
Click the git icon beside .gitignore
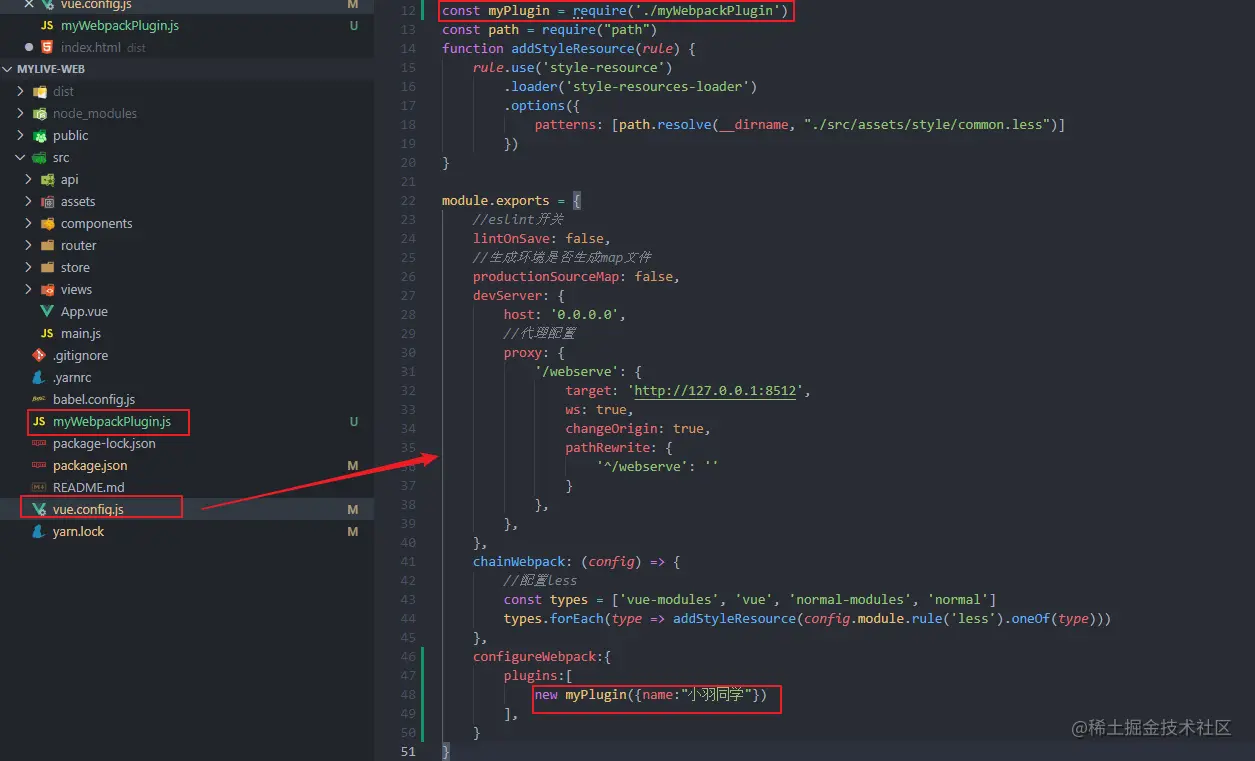(x=39, y=355)
